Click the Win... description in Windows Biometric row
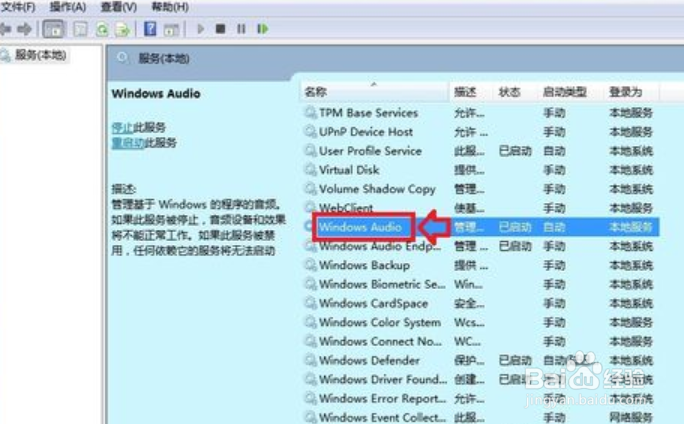Image resolution: width=684 pixels, height=424 pixels. [468, 284]
